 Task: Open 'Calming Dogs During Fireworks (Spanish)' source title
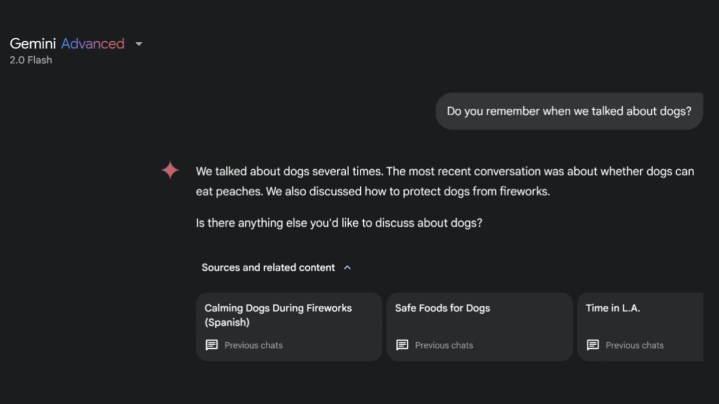(277, 315)
